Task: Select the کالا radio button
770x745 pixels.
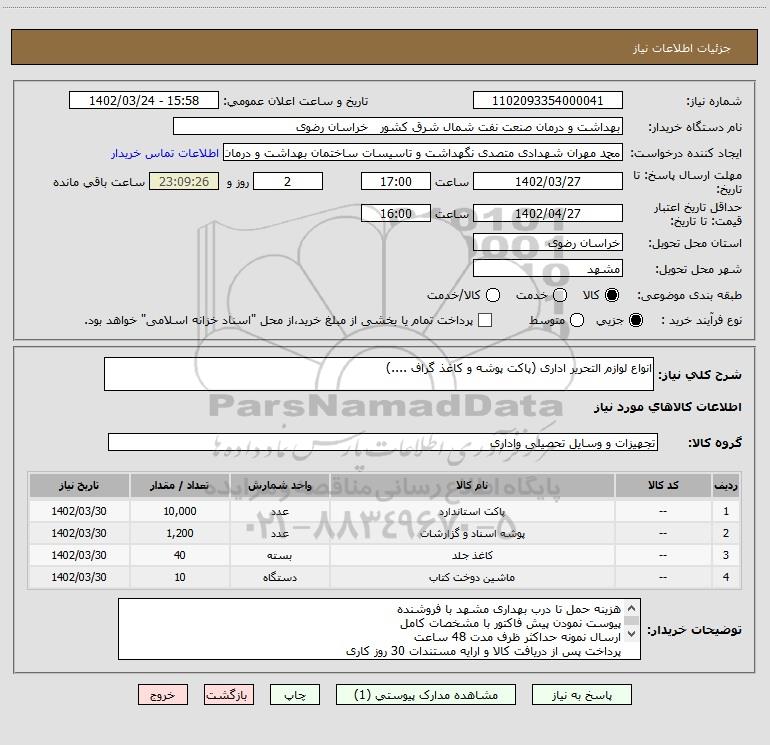Action: pos(612,295)
